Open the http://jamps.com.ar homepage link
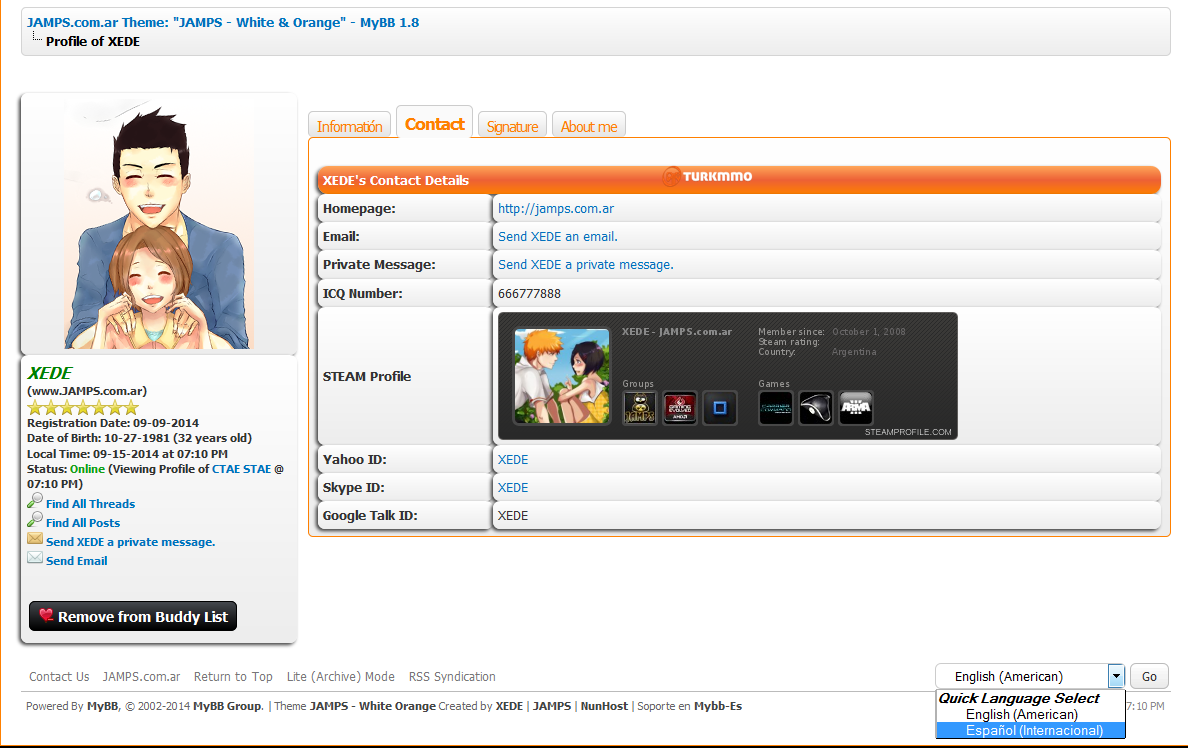This screenshot has width=1188, height=748. pos(556,208)
